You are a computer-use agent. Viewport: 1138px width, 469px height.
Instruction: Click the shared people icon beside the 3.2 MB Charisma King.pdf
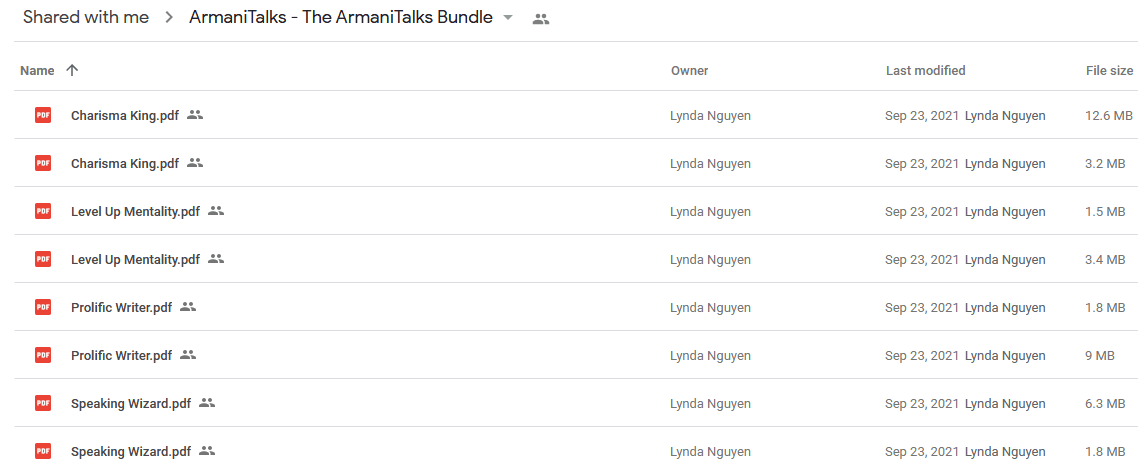[x=195, y=163]
